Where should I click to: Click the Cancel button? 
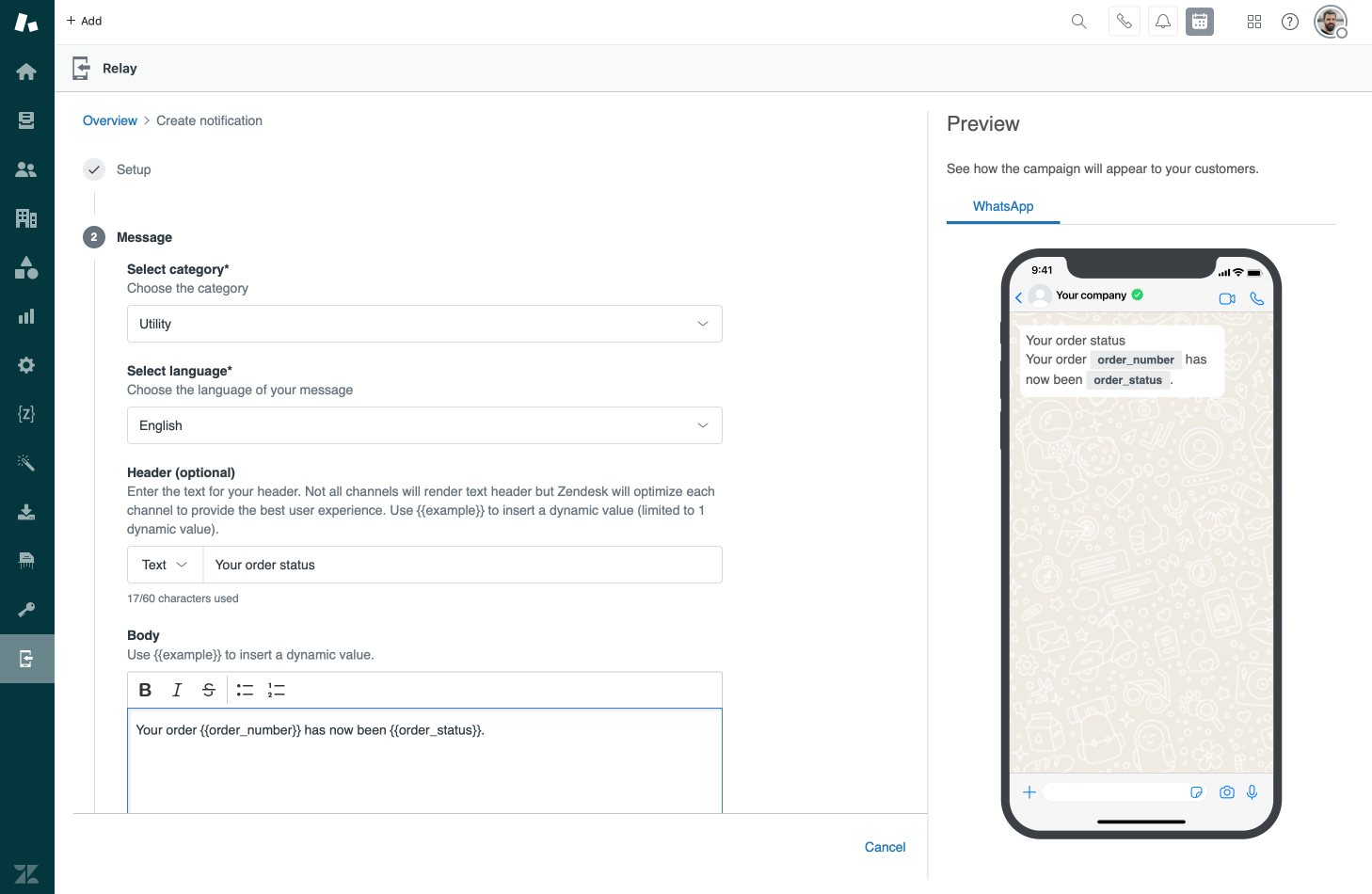[x=885, y=847]
